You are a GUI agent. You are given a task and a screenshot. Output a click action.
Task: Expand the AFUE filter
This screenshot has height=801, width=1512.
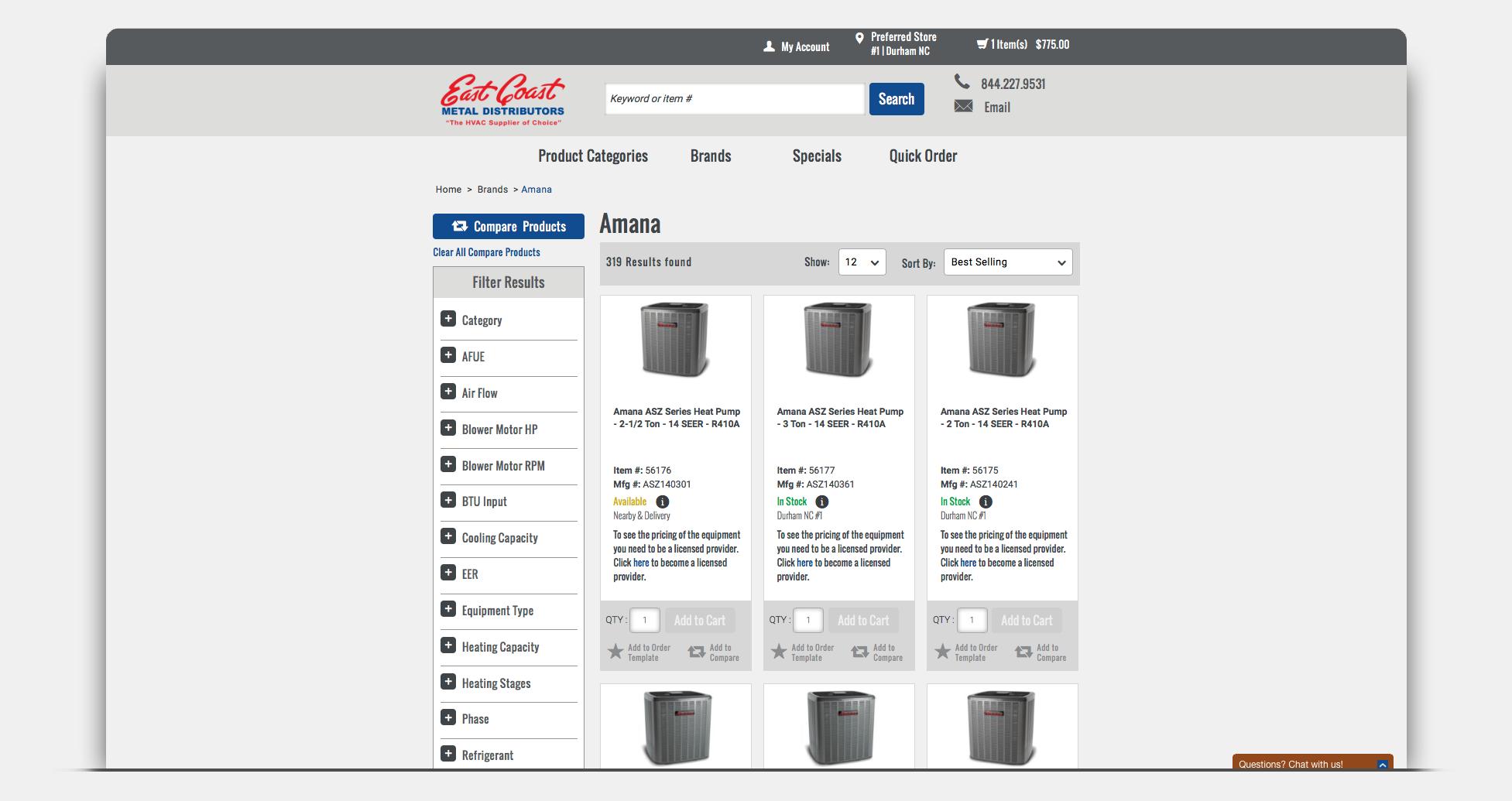[x=447, y=355]
